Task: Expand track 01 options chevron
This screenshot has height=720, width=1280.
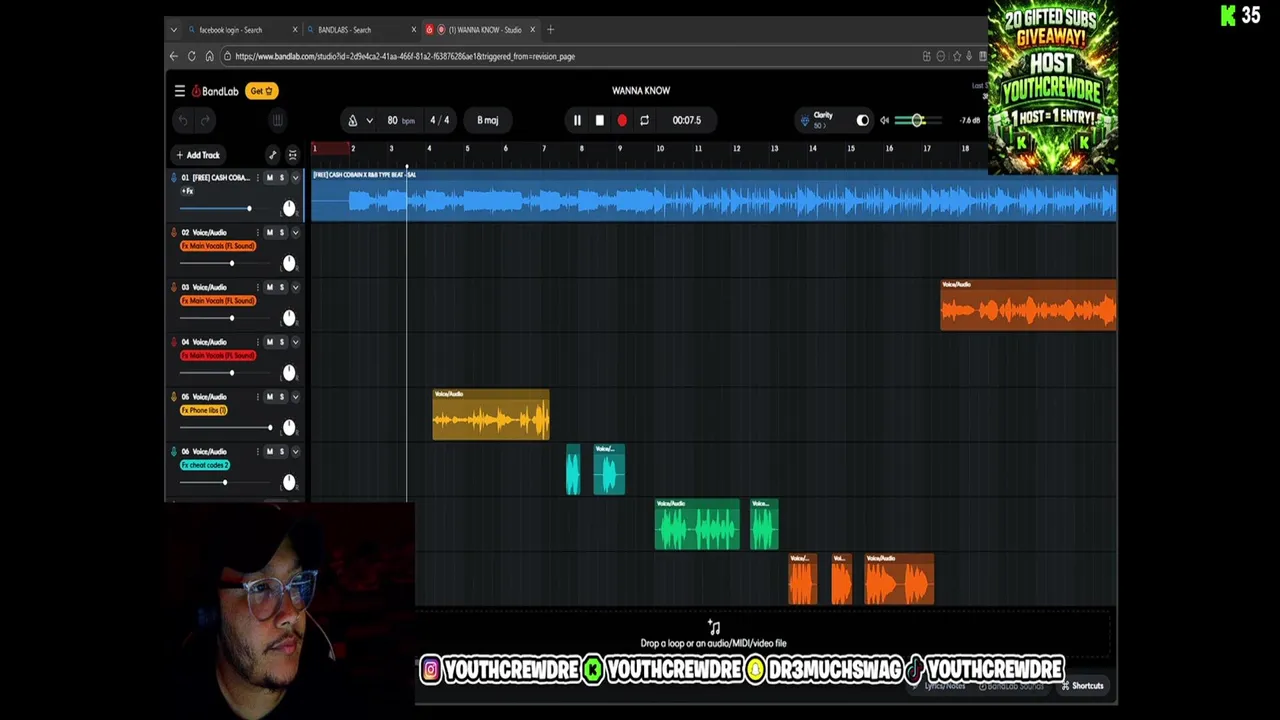Action: tap(295, 178)
